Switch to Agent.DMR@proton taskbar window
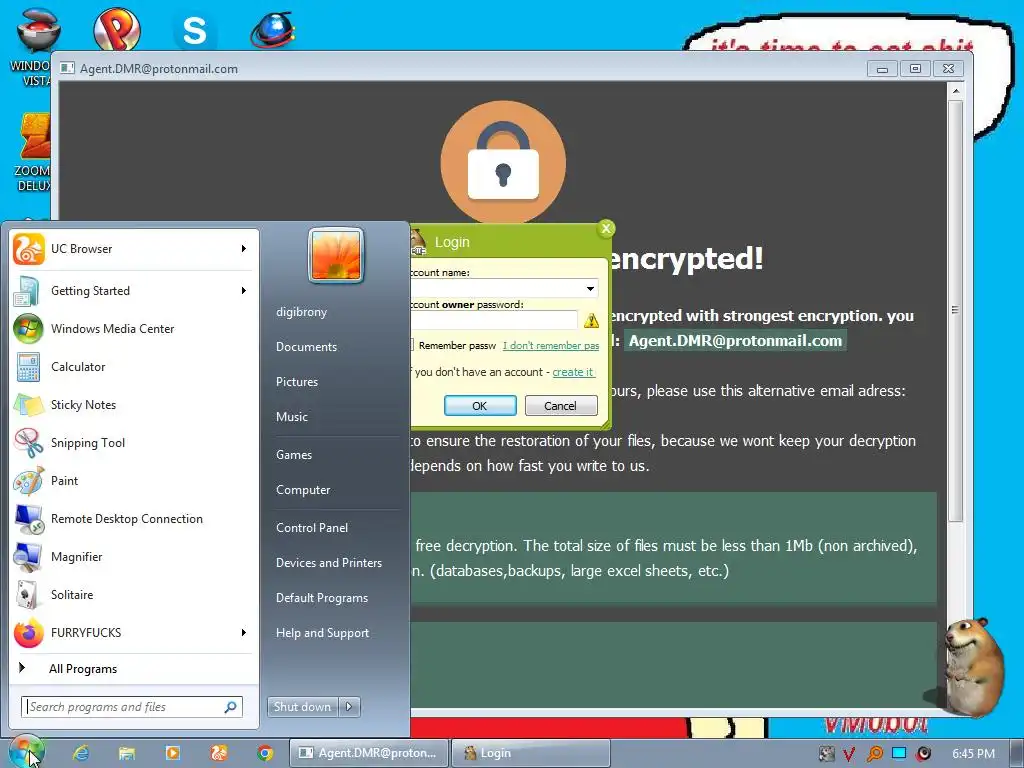This screenshot has width=1024, height=768. [x=369, y=753]
